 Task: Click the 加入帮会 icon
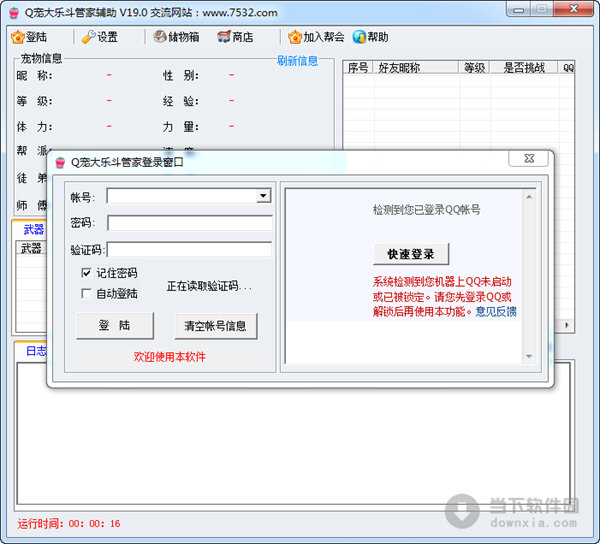pyautogui.click(x=295, y=37)
